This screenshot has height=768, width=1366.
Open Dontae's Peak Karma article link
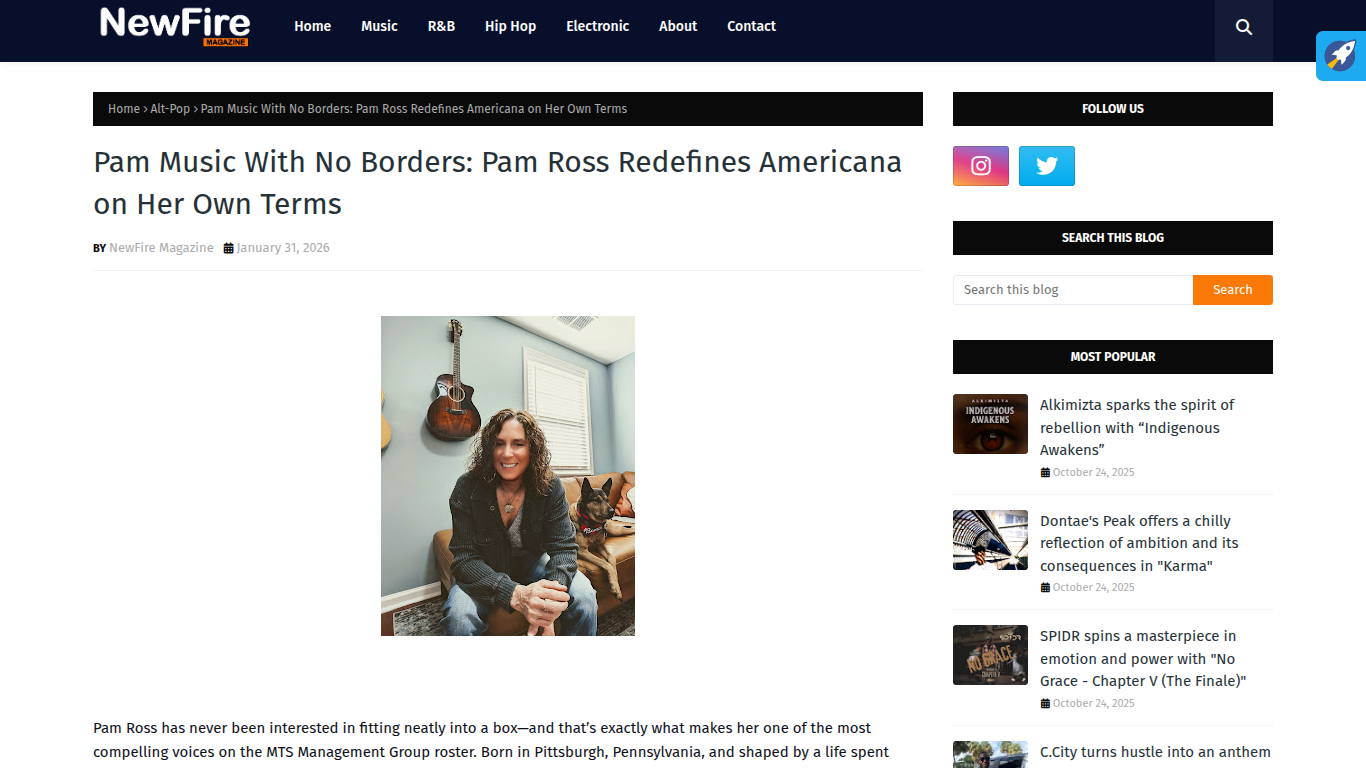click(x=1139, y=543)
